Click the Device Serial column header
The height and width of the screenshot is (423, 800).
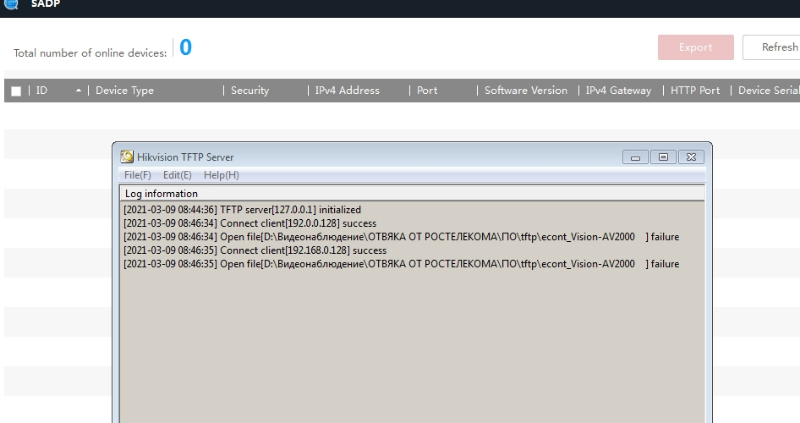[x=768, y=90]
